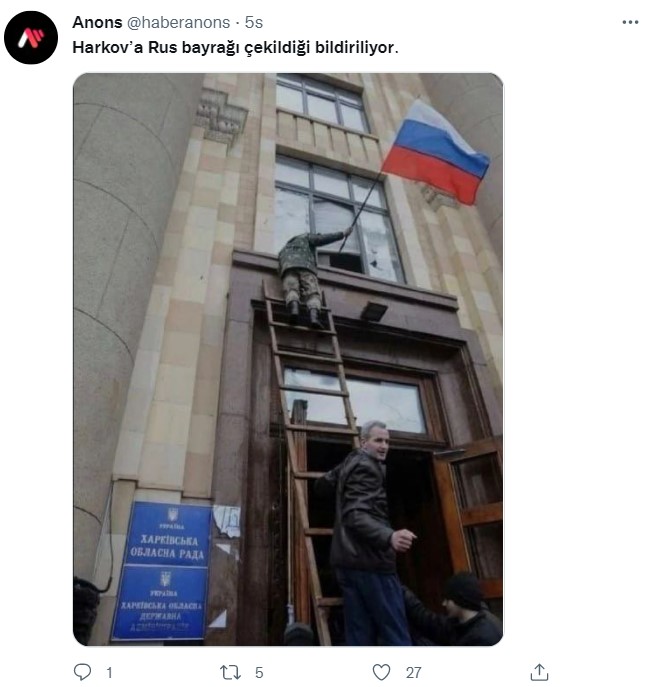Open the three-dot more options menu
Image resolution: width=648 pixels, height=687 pixels.
630,22
